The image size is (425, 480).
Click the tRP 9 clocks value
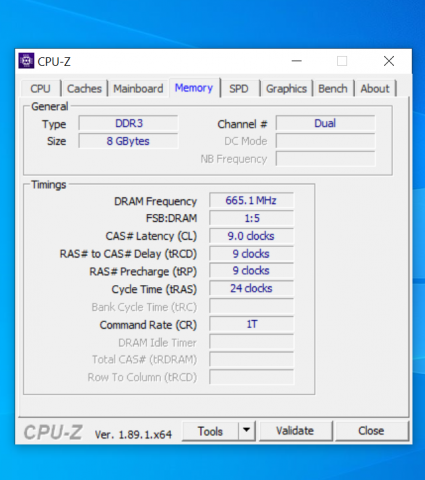[x=251, y=271]
